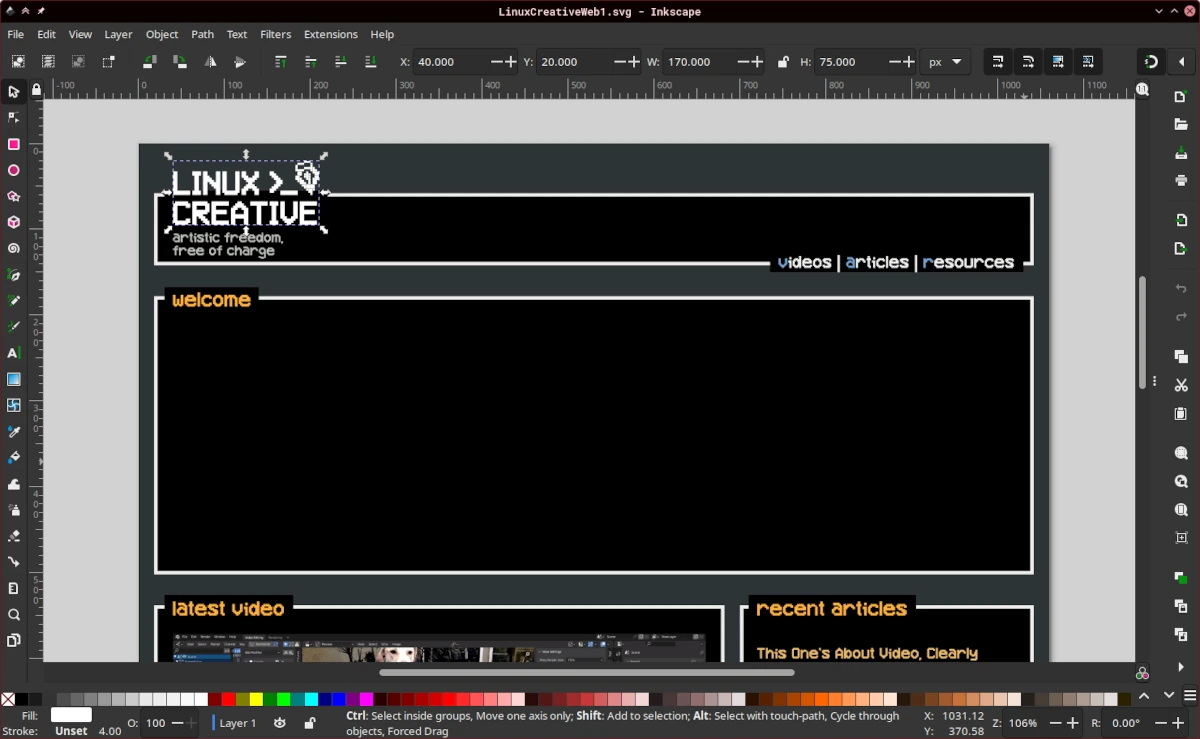Toggle snapping on or off
Viewport: 1200px width, 739px height.
point(1151,62)
